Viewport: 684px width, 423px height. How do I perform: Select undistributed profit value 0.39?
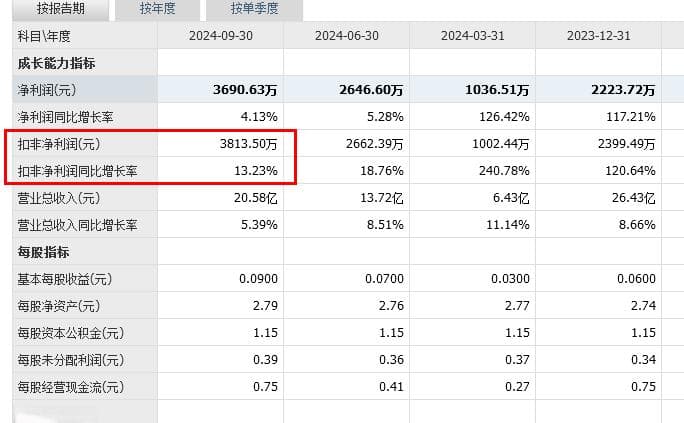pyautogui.click(x=265, y=360)
